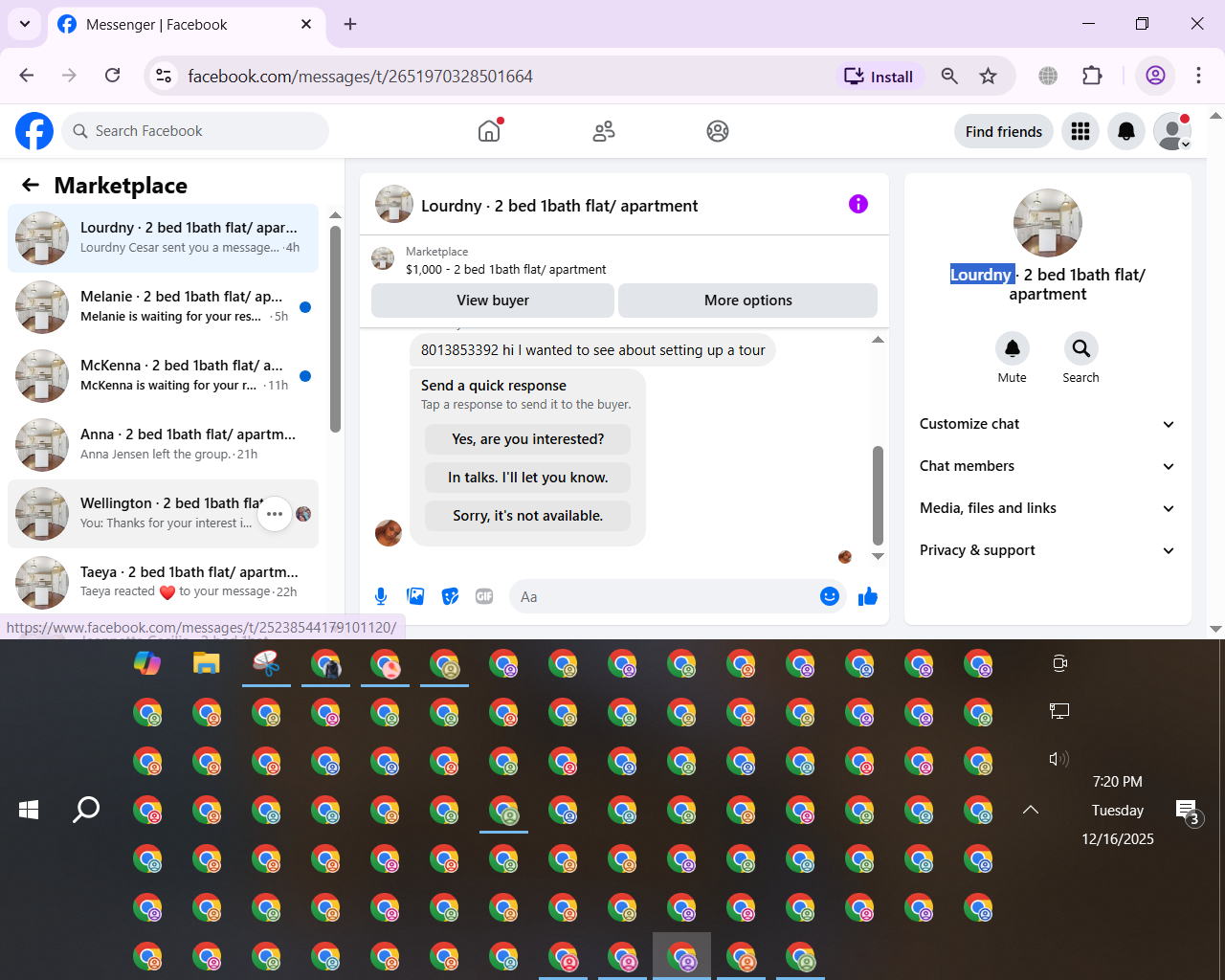Click the Search Facebook field
The image size is (1225, 980).
pyautogui.click(x=195, y=131)
